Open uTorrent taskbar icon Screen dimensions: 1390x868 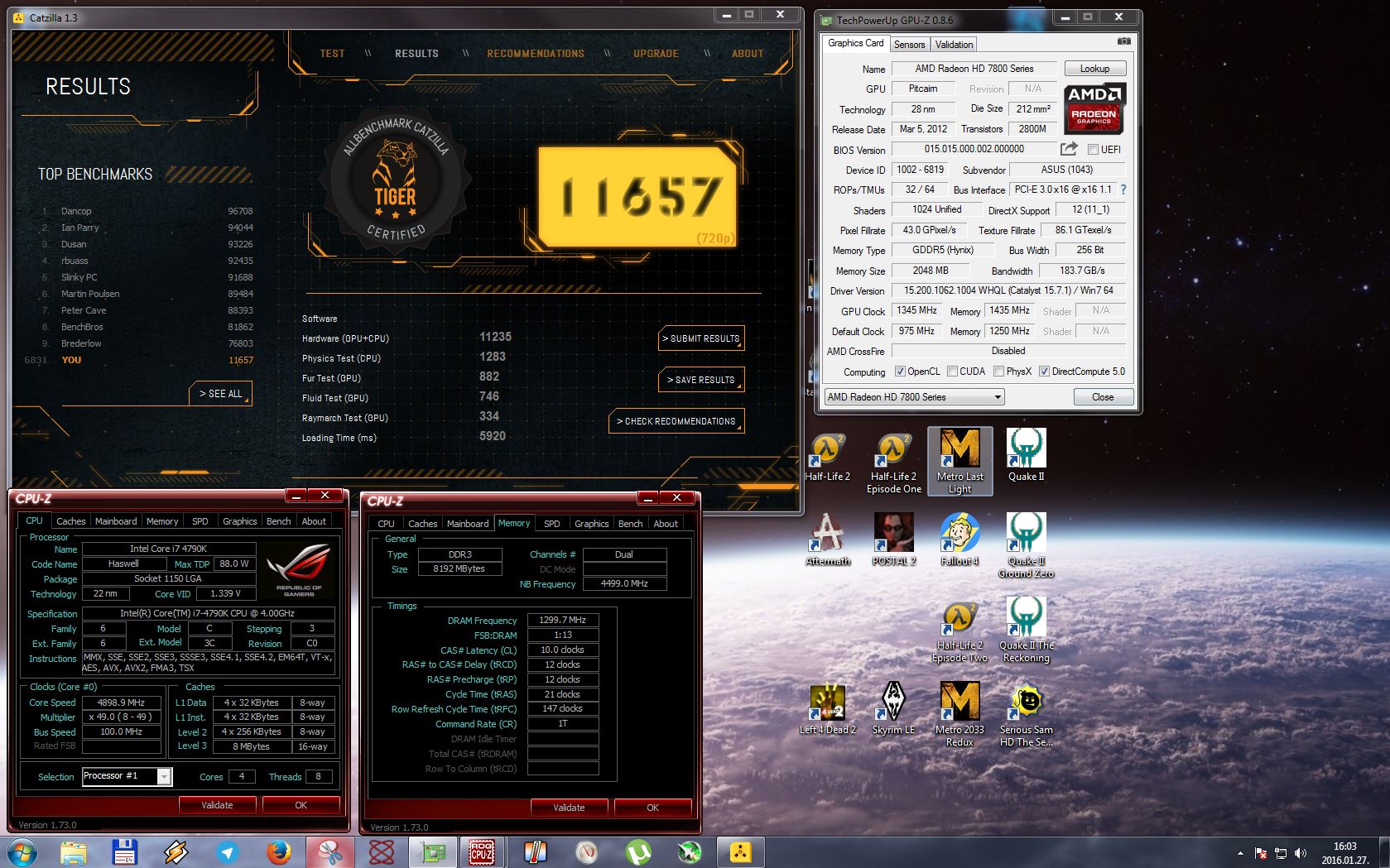637,852
